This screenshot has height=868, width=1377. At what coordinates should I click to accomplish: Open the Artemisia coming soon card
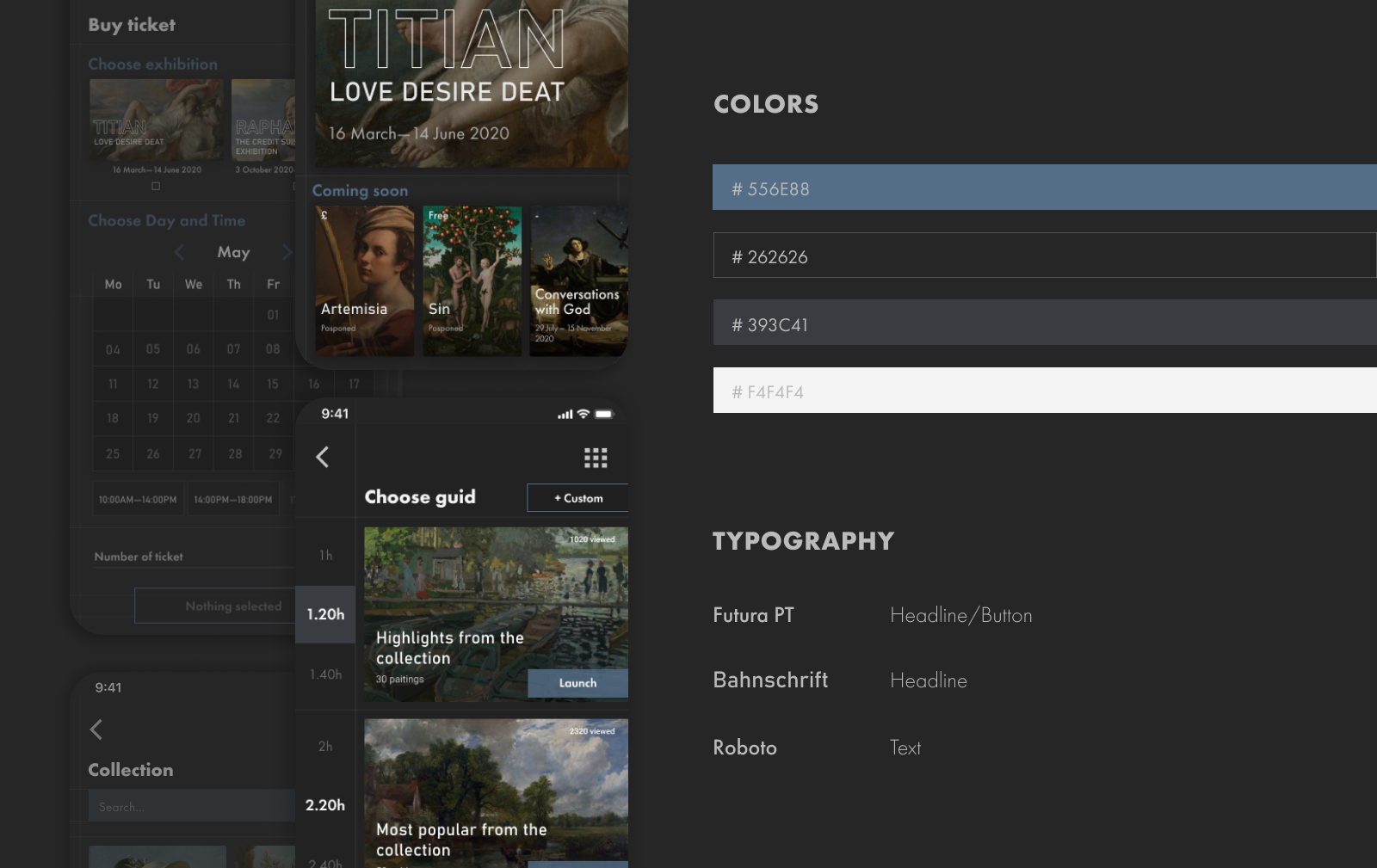coord(365,281)
